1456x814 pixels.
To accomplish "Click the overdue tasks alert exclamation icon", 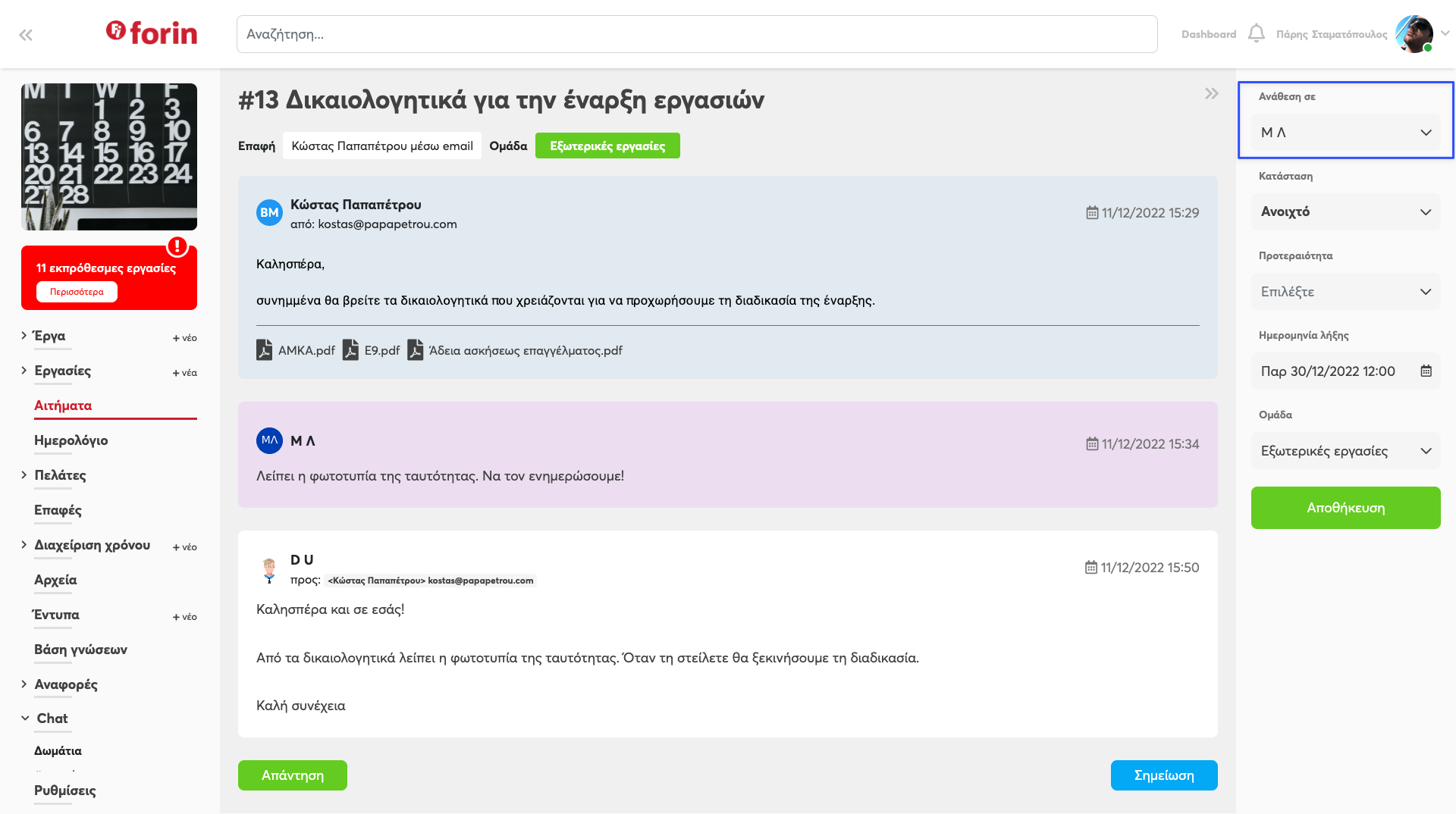I will click(177, 246).
